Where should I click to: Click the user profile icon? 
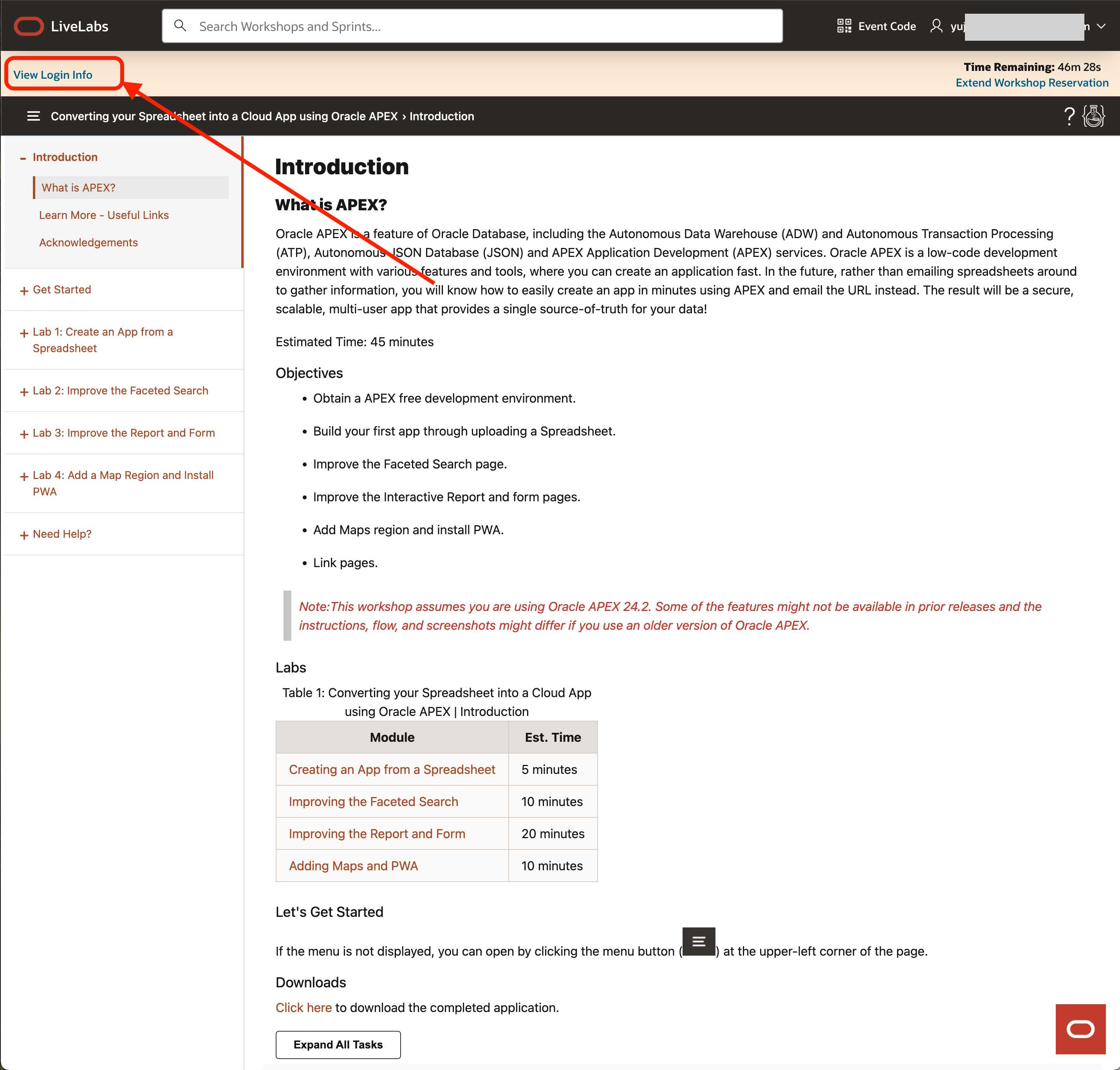[x=936, y=26]
